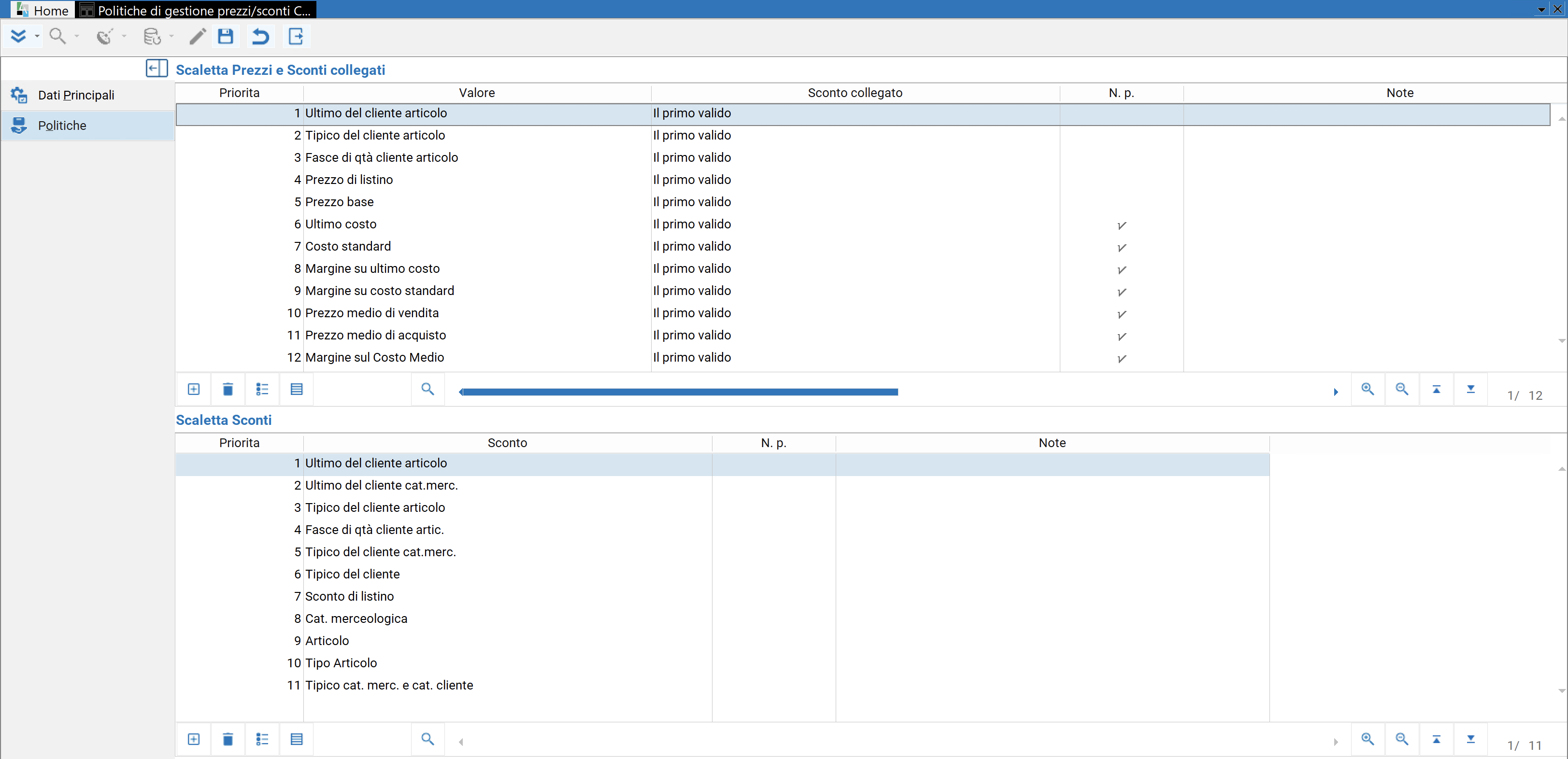Click horizontal scrollbar thumb in Prezzi grid

(680, 392)
